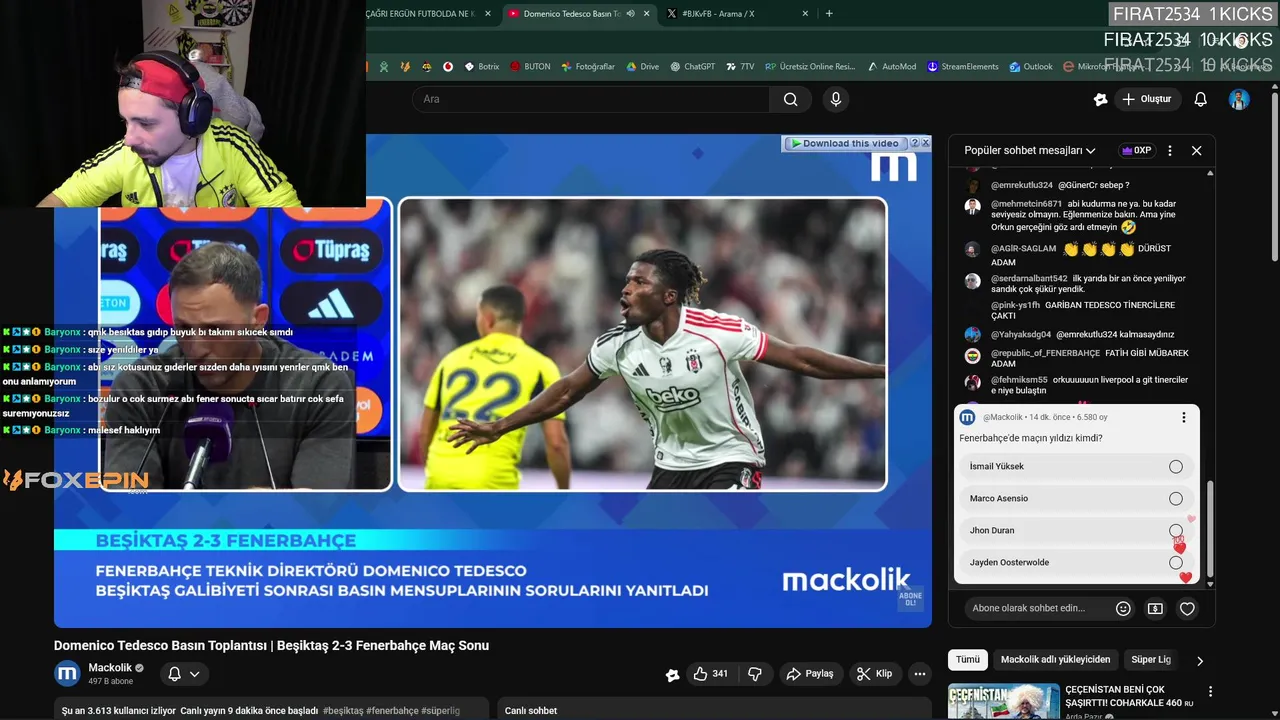The image size is (1280, 720).
Task: Open the #süperlig hashtag link
Action: coord(440,711)
